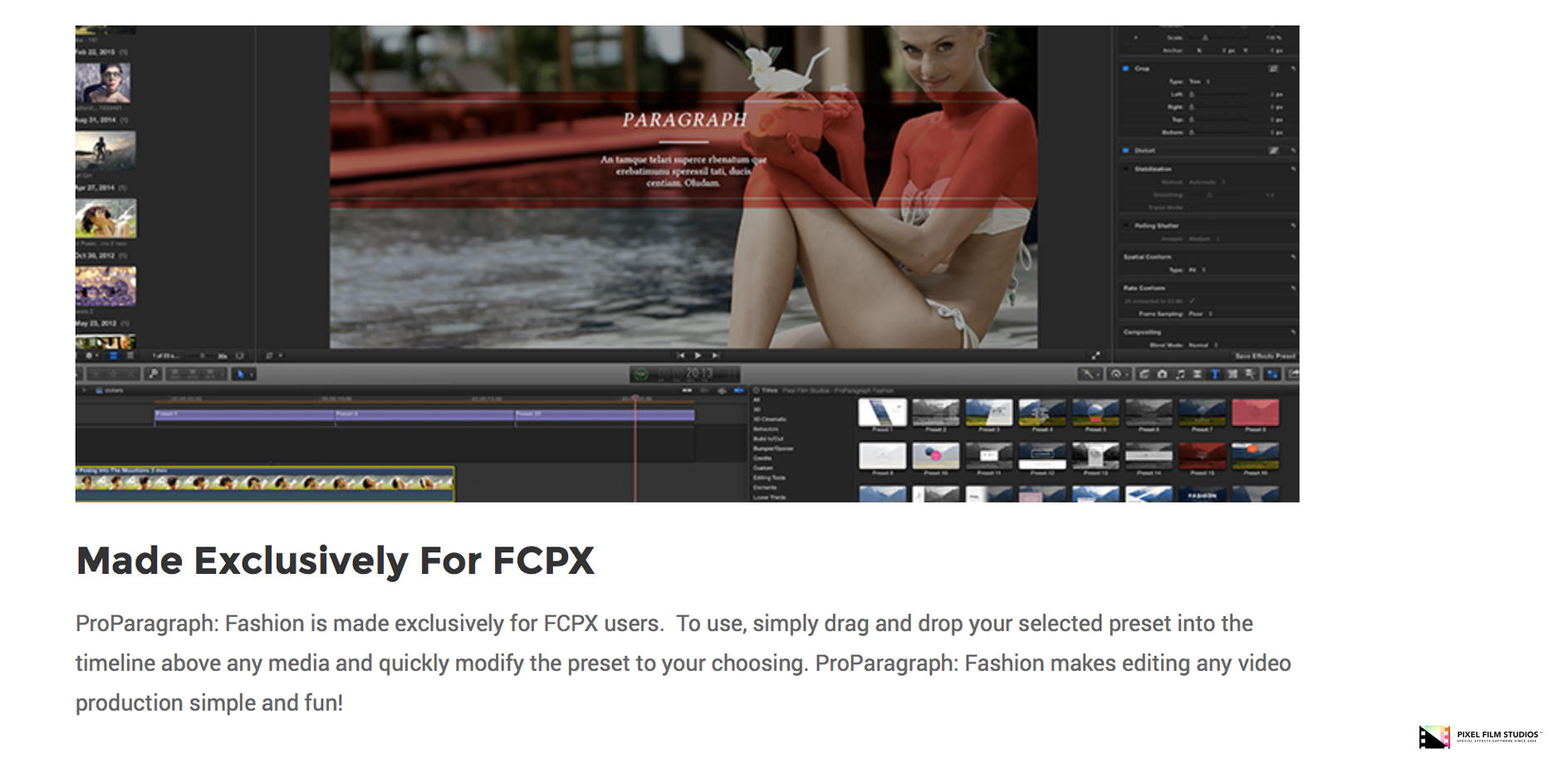This screenshot has width=1568, height=779.
Task: Open the Select arrow tool menu
Action: tap(243, 375)
